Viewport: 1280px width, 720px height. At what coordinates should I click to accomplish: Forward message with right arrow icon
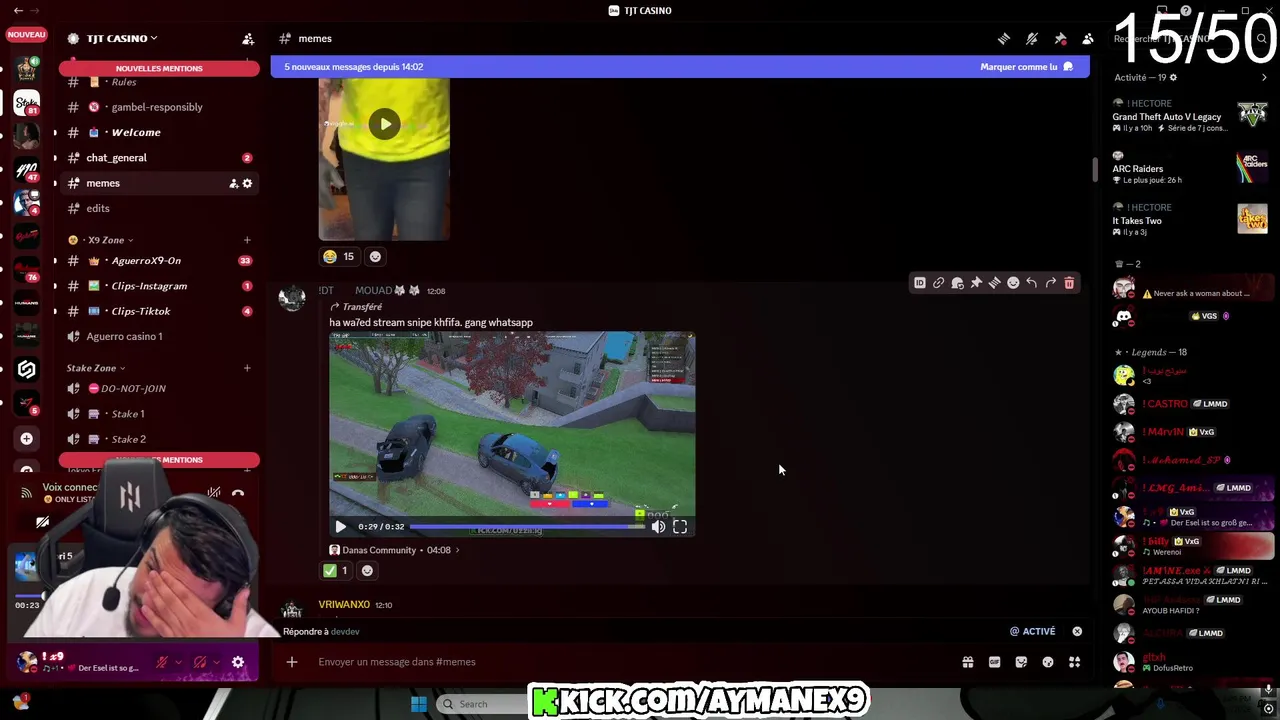coord(1050,284)
